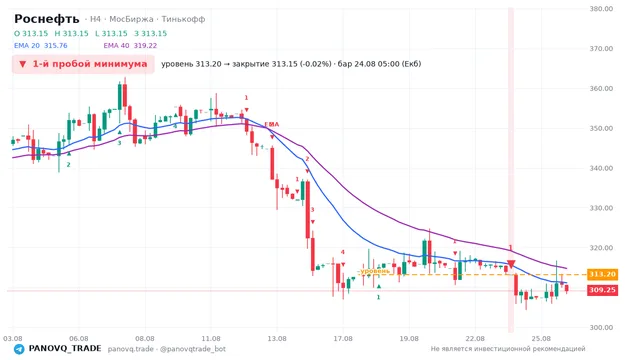The height and width of the screenshot is (360, 640).
Task: Click the "1-й пробой минимума" signal badge
Action: (83, 64)
